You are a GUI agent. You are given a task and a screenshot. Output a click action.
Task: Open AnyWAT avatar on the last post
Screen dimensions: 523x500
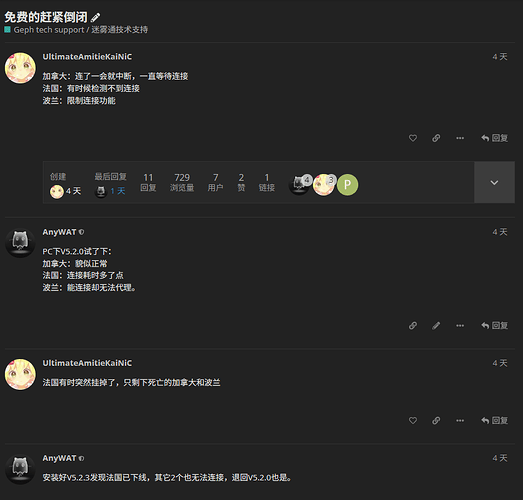coord(20,469)
